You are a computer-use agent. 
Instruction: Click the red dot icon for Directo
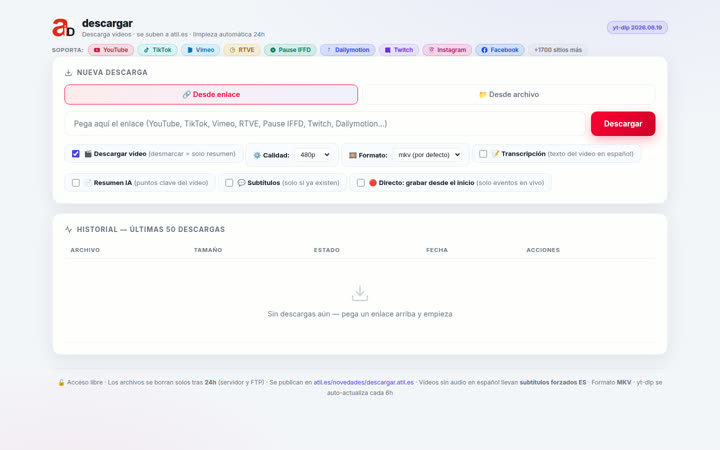coord(373,183)
